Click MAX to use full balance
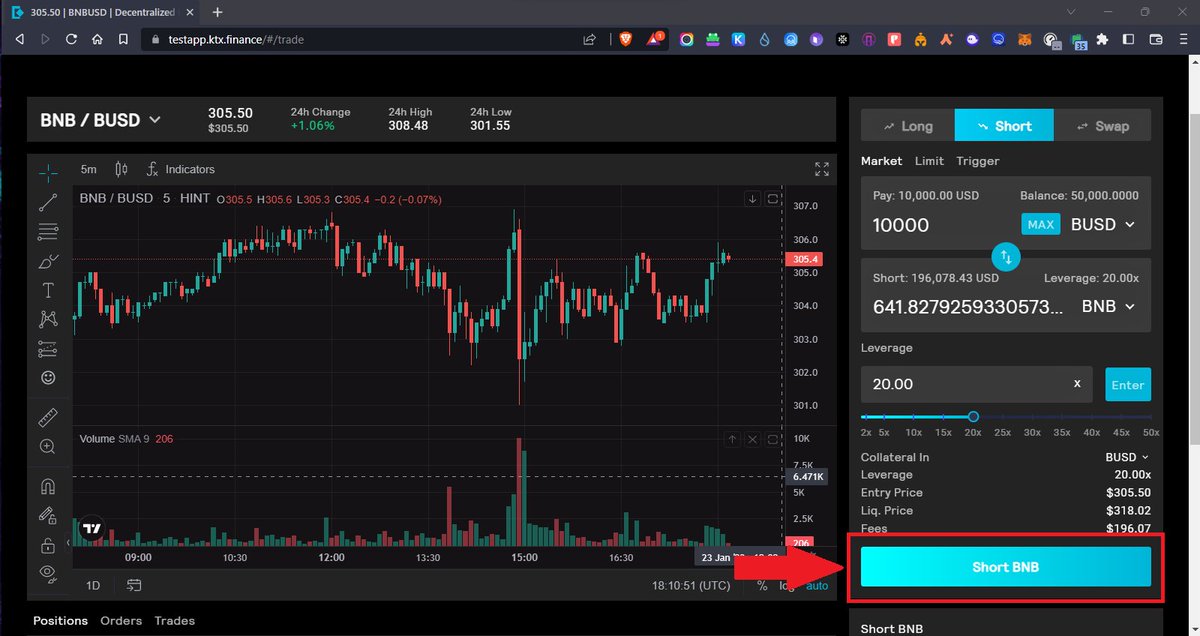Screen dimensions: 1200x636 pyautogui.click(x=1040, y=224)
